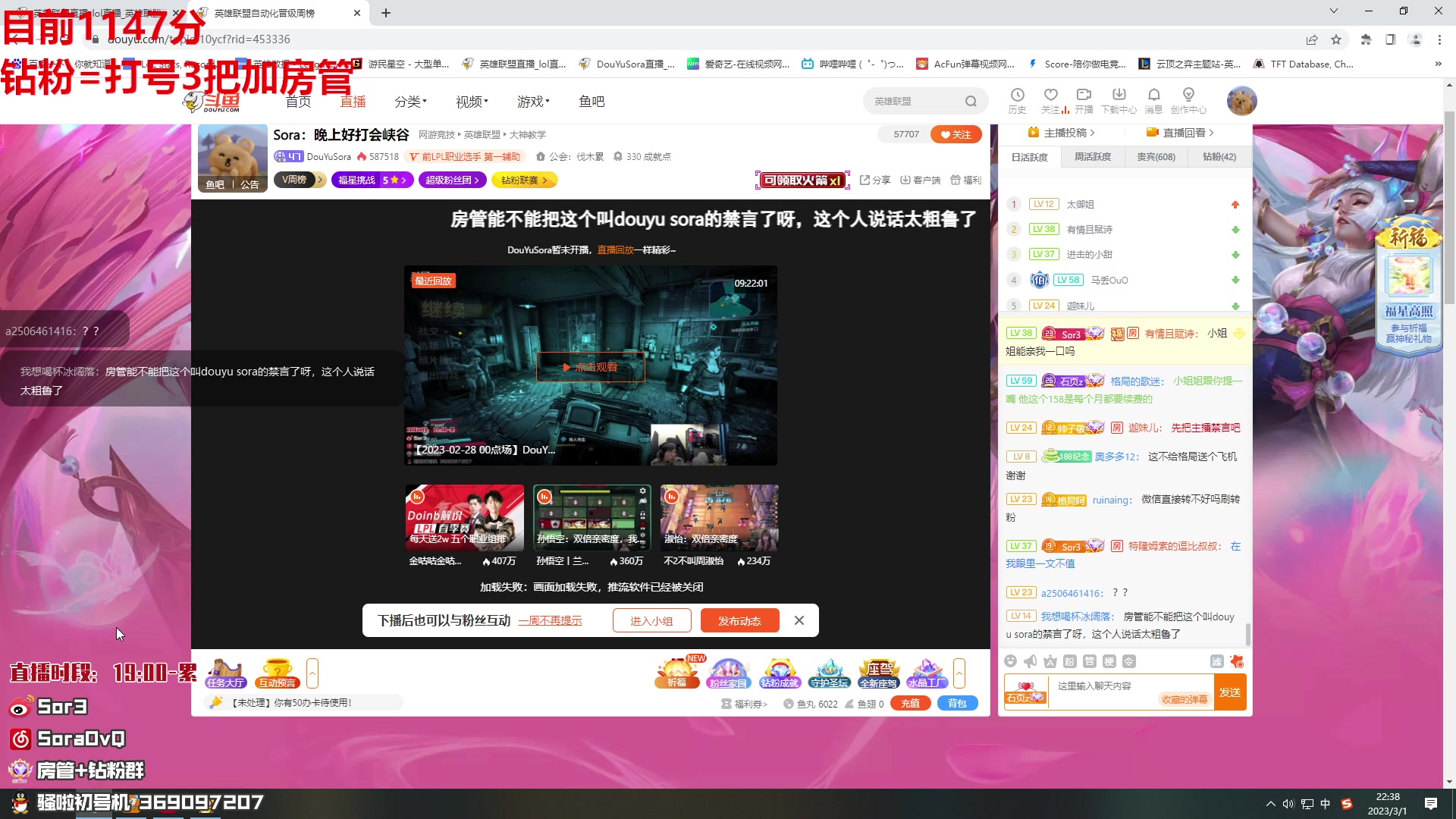Click the 一周不再提示 link
This screenshot has width=1456, height=819.
(x=551, y=620)
